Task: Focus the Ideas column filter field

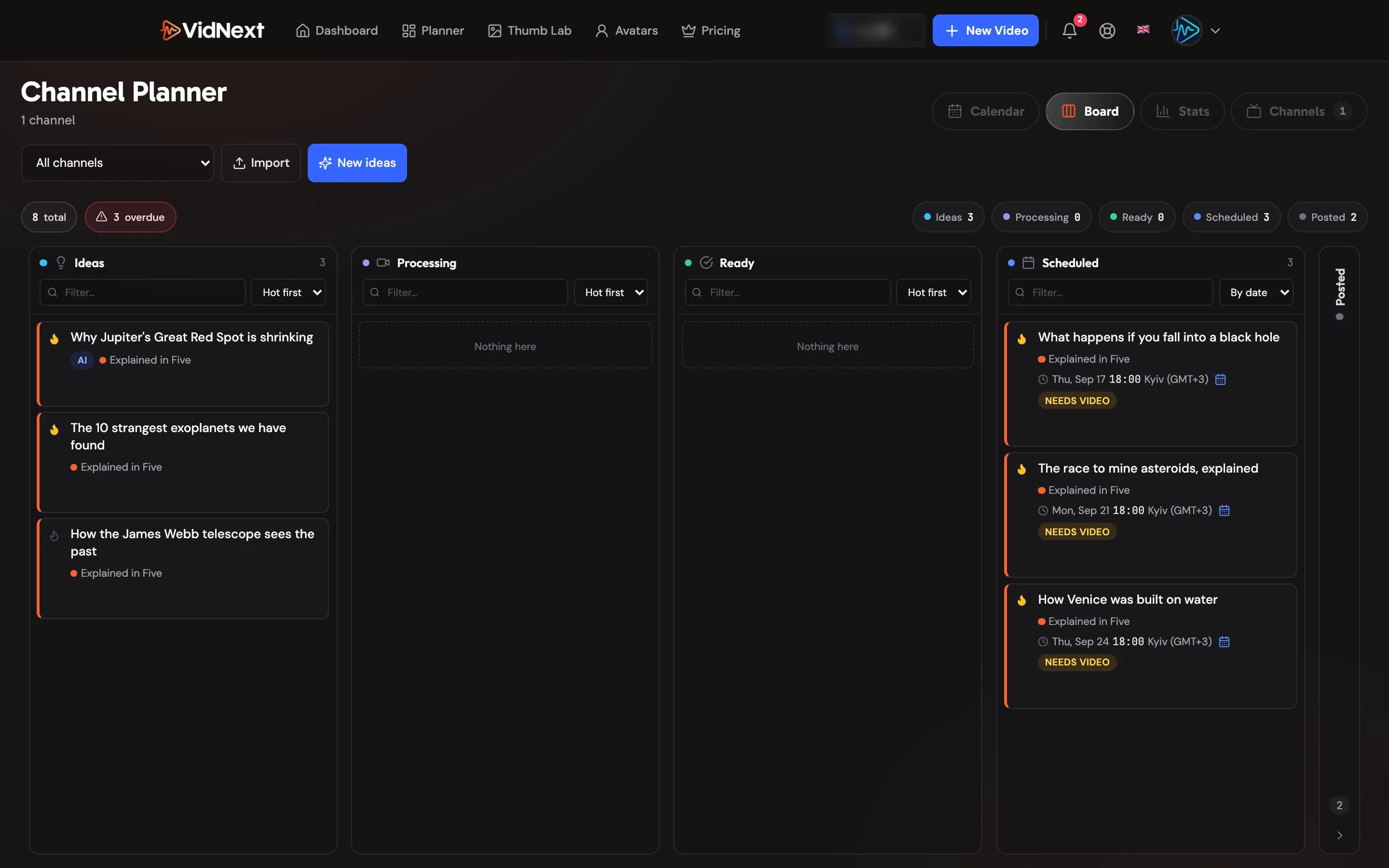Action: click(142, 292)
